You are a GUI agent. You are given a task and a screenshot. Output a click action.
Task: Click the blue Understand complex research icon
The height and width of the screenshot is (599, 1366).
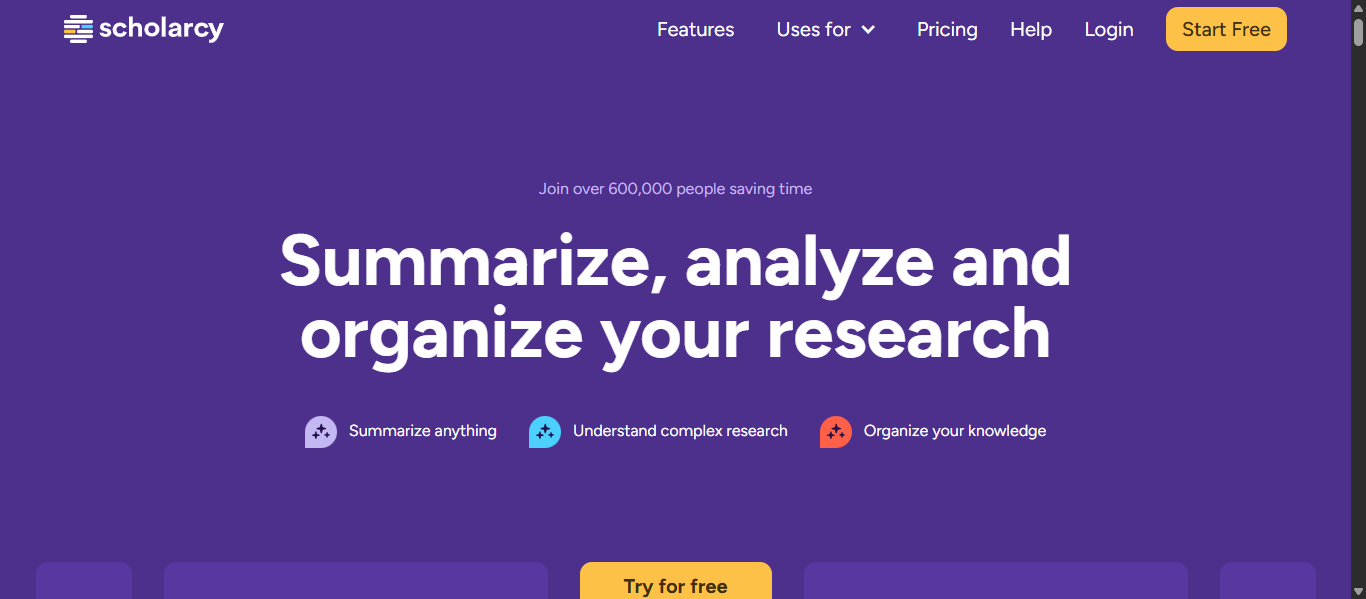[x=544, y=432]
